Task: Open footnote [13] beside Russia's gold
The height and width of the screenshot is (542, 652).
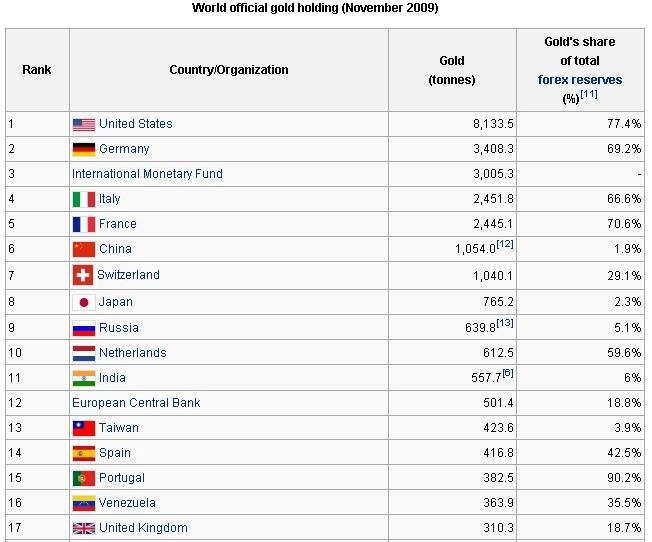Action: coord(505,323)
